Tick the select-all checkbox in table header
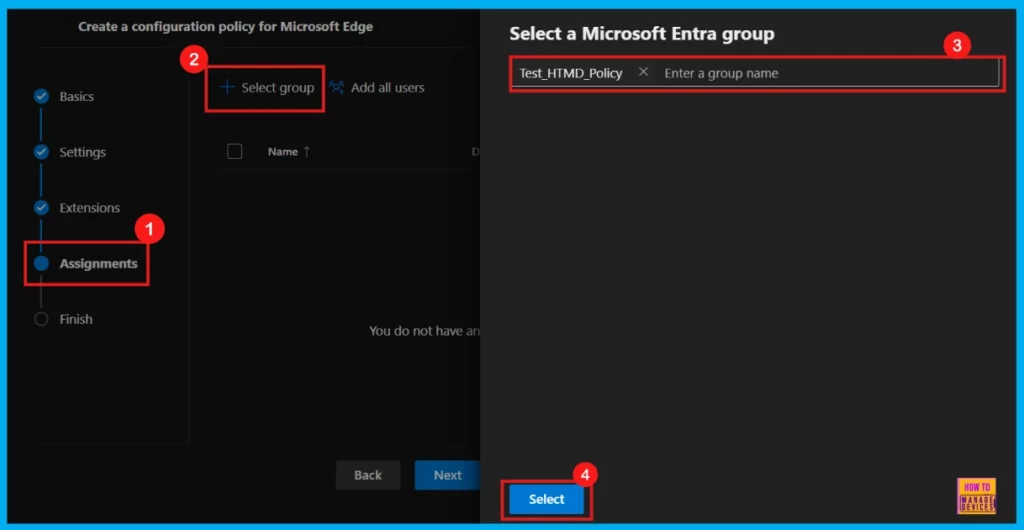 point(234,151)
